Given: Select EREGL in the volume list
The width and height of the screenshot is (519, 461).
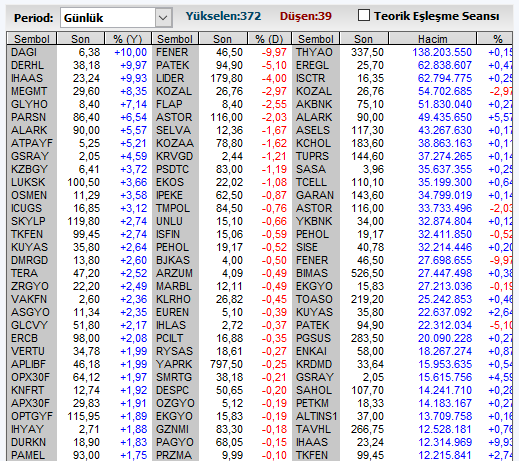Looking at the screenshot, I should click(313, 65).
